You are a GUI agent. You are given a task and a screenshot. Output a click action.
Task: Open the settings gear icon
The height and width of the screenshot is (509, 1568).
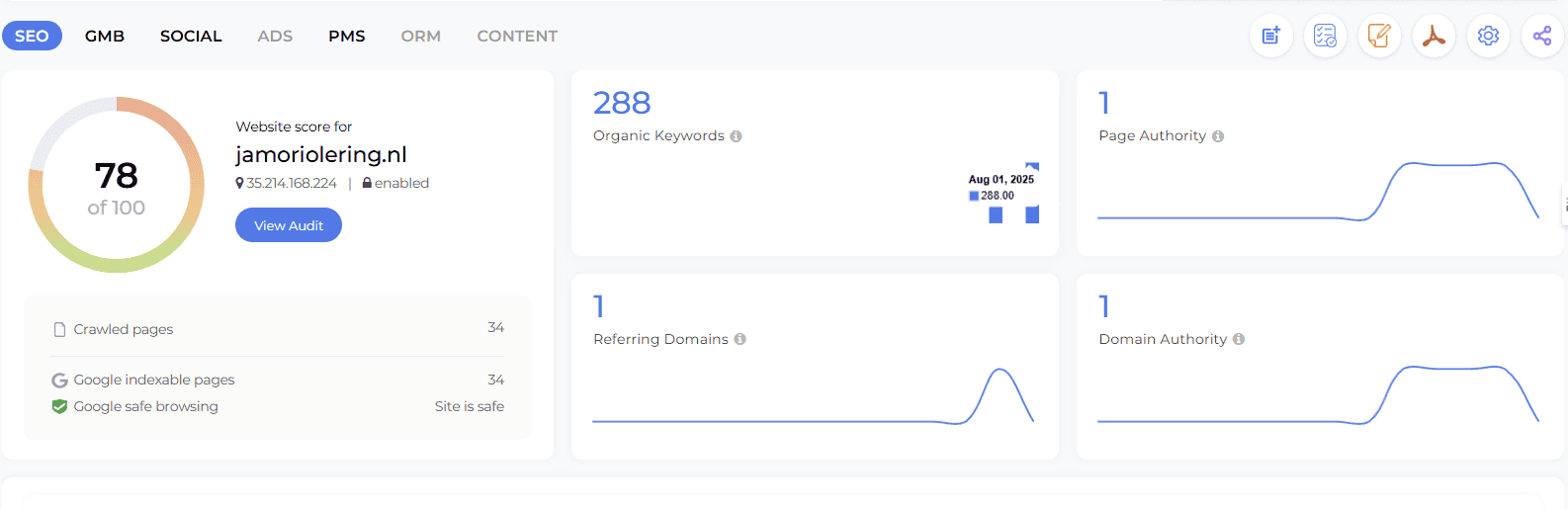1488,37
